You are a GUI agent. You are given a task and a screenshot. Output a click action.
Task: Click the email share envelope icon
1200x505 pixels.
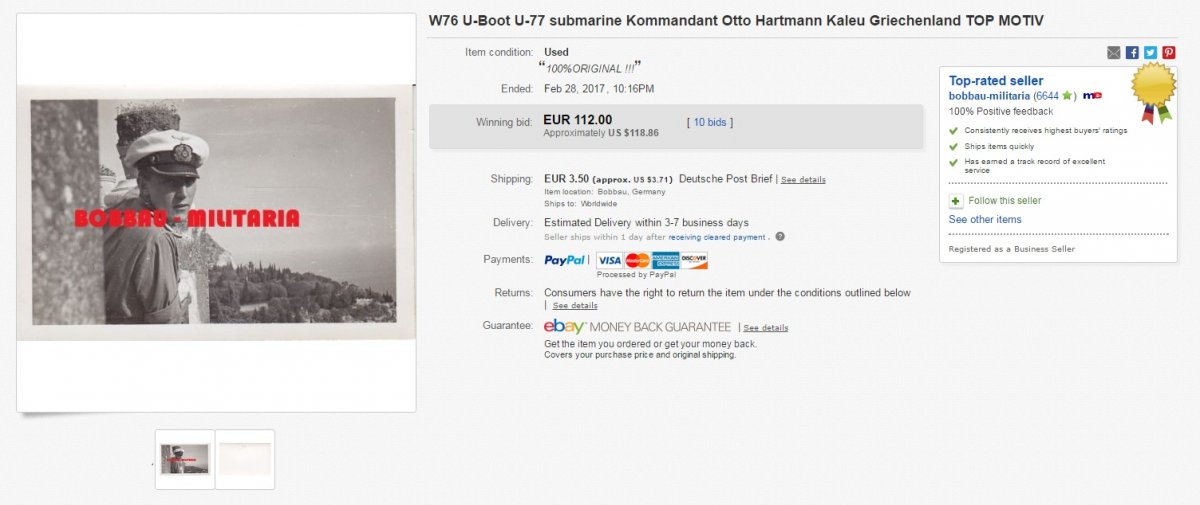pyautogui.click(x=1114, y=52)
